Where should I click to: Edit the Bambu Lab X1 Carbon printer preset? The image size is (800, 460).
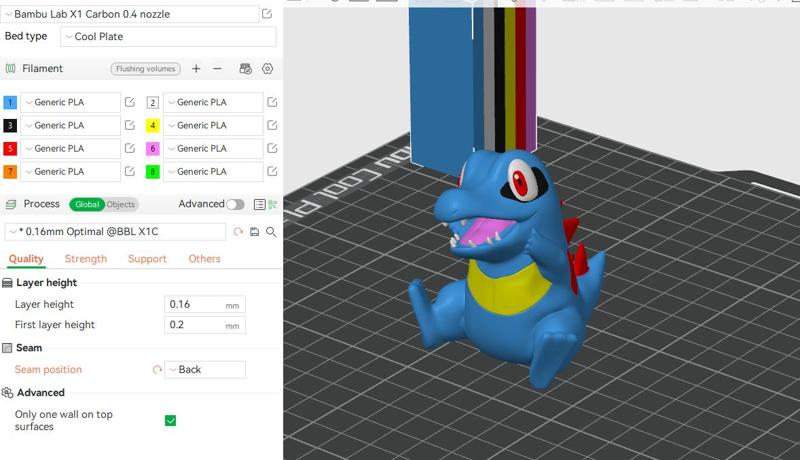267,14
